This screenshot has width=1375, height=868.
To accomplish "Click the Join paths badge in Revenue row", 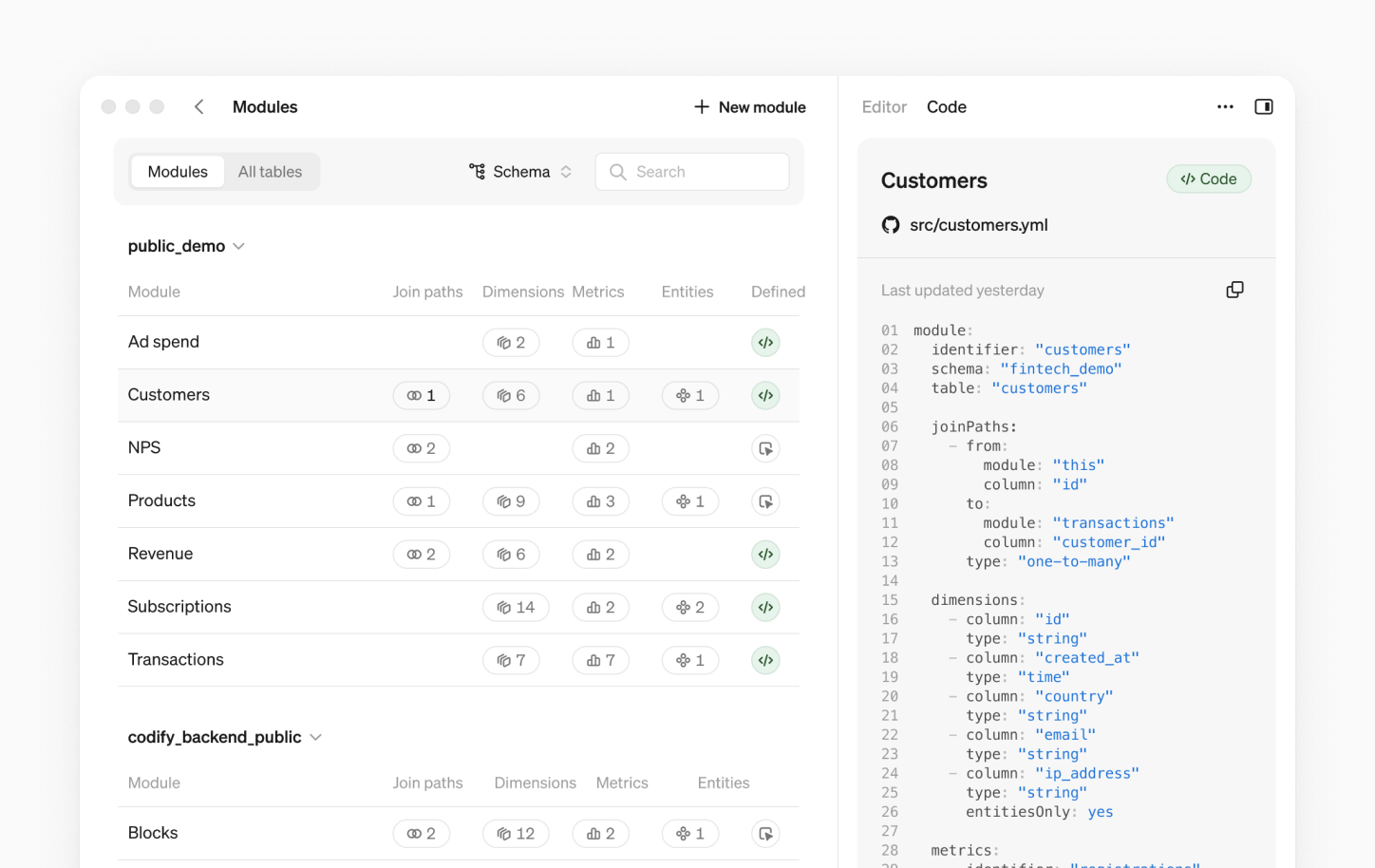I will click(x=421, y=555).
